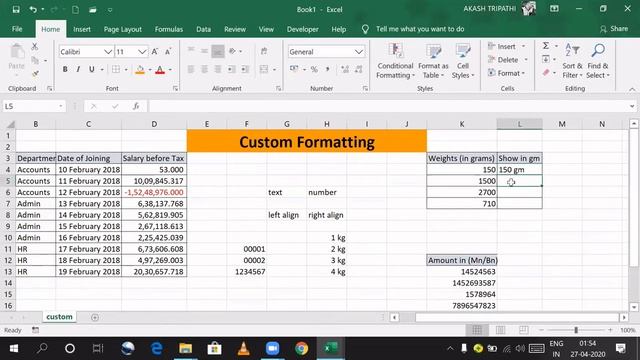Switch to the Insert tab
640x360 pixels.
tap(82, 29)
